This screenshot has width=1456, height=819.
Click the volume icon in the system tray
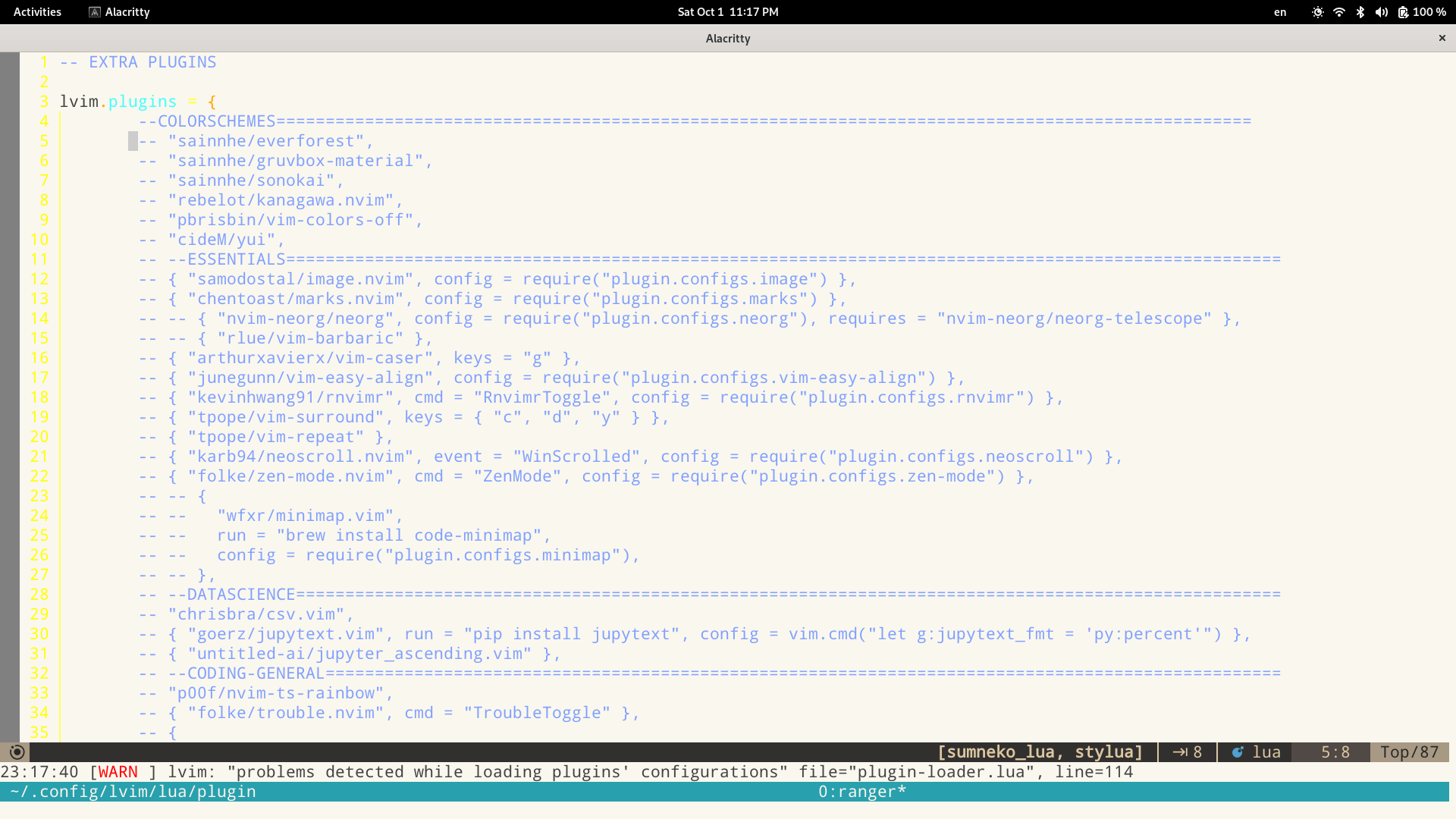1382,12
